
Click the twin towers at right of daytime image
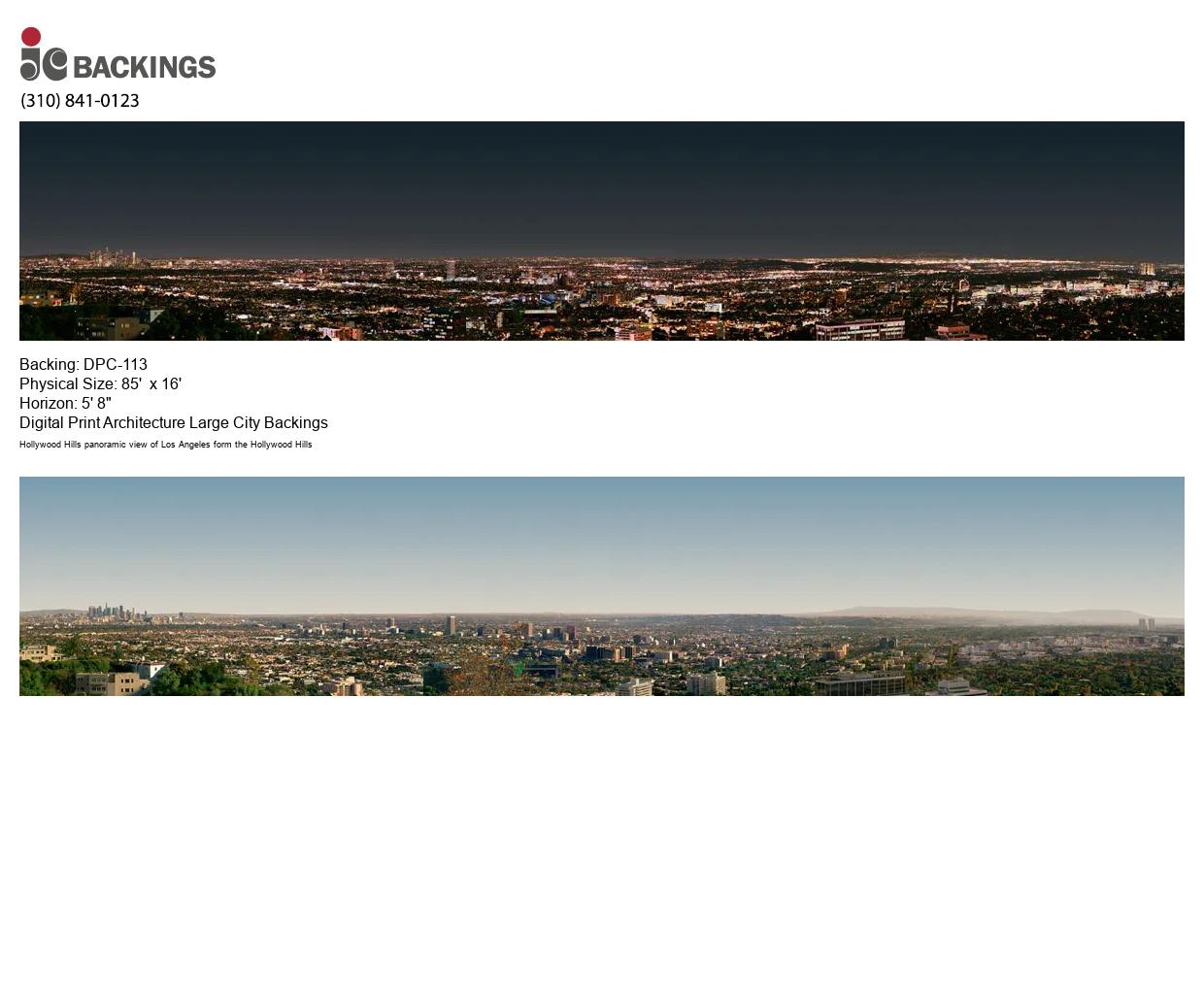(1147, 624)
